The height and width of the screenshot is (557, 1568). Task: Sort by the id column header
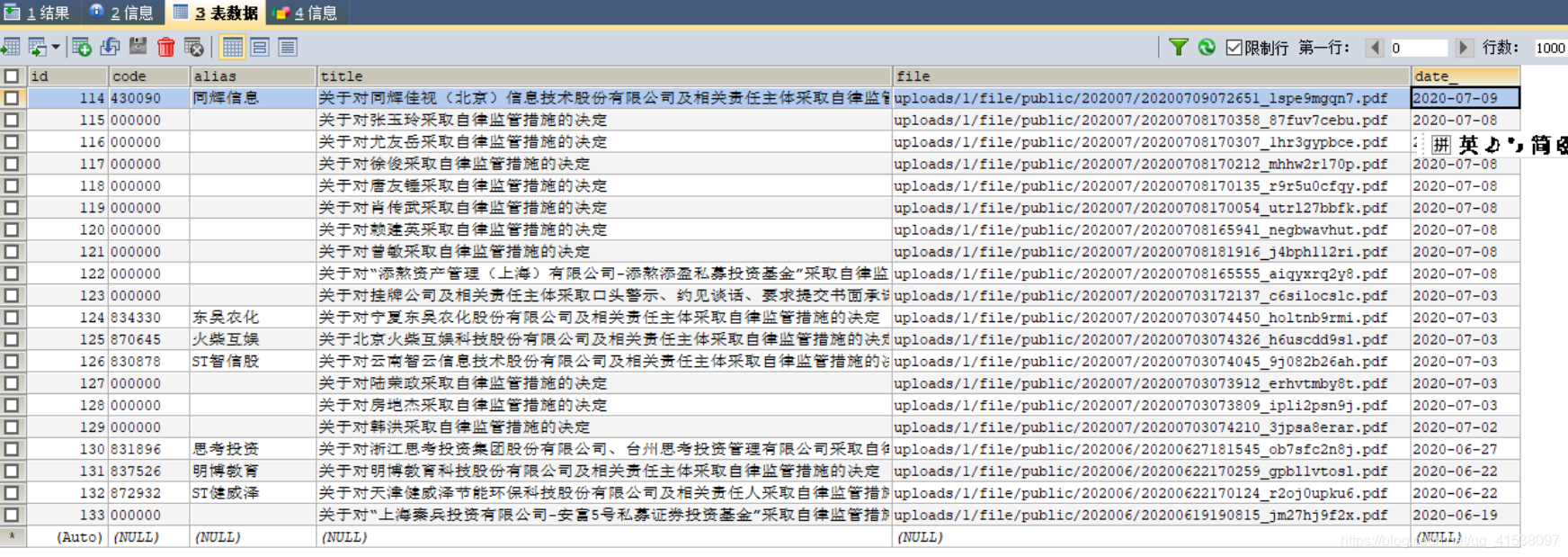pos(67,76)
